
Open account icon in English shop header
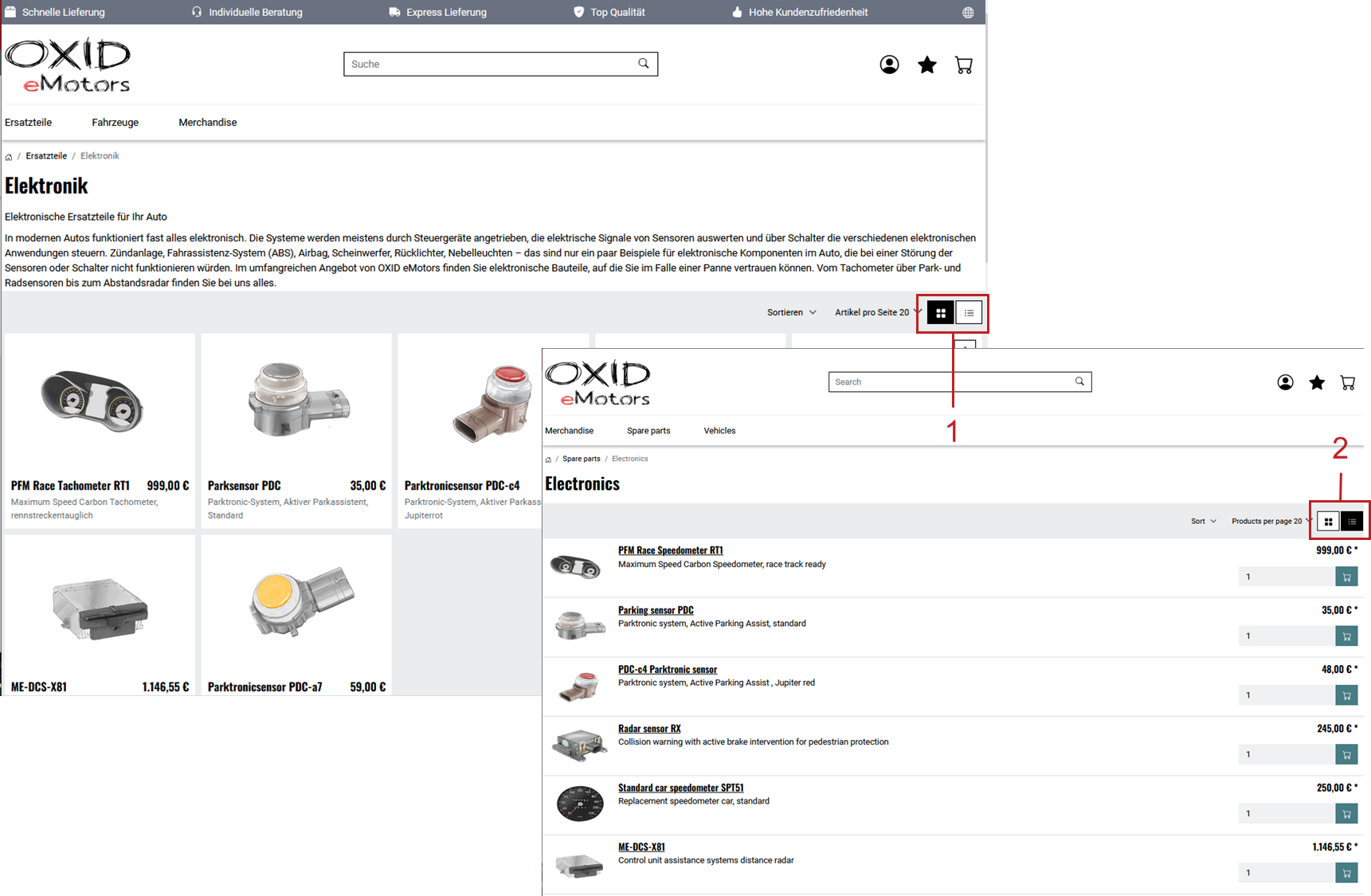click(1285, 382)
